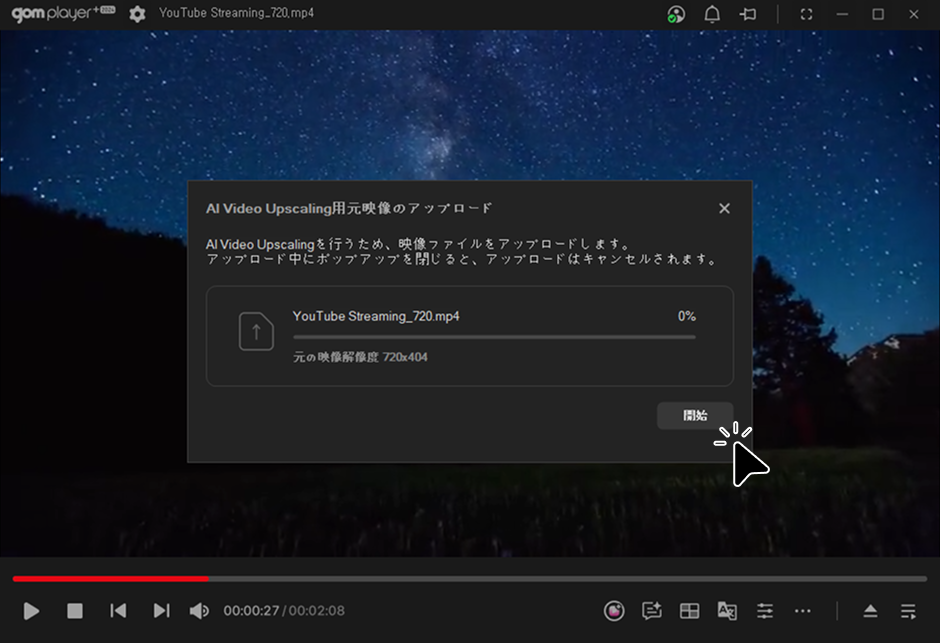
Task: Skip to the previous track
Action: [118, 610]
